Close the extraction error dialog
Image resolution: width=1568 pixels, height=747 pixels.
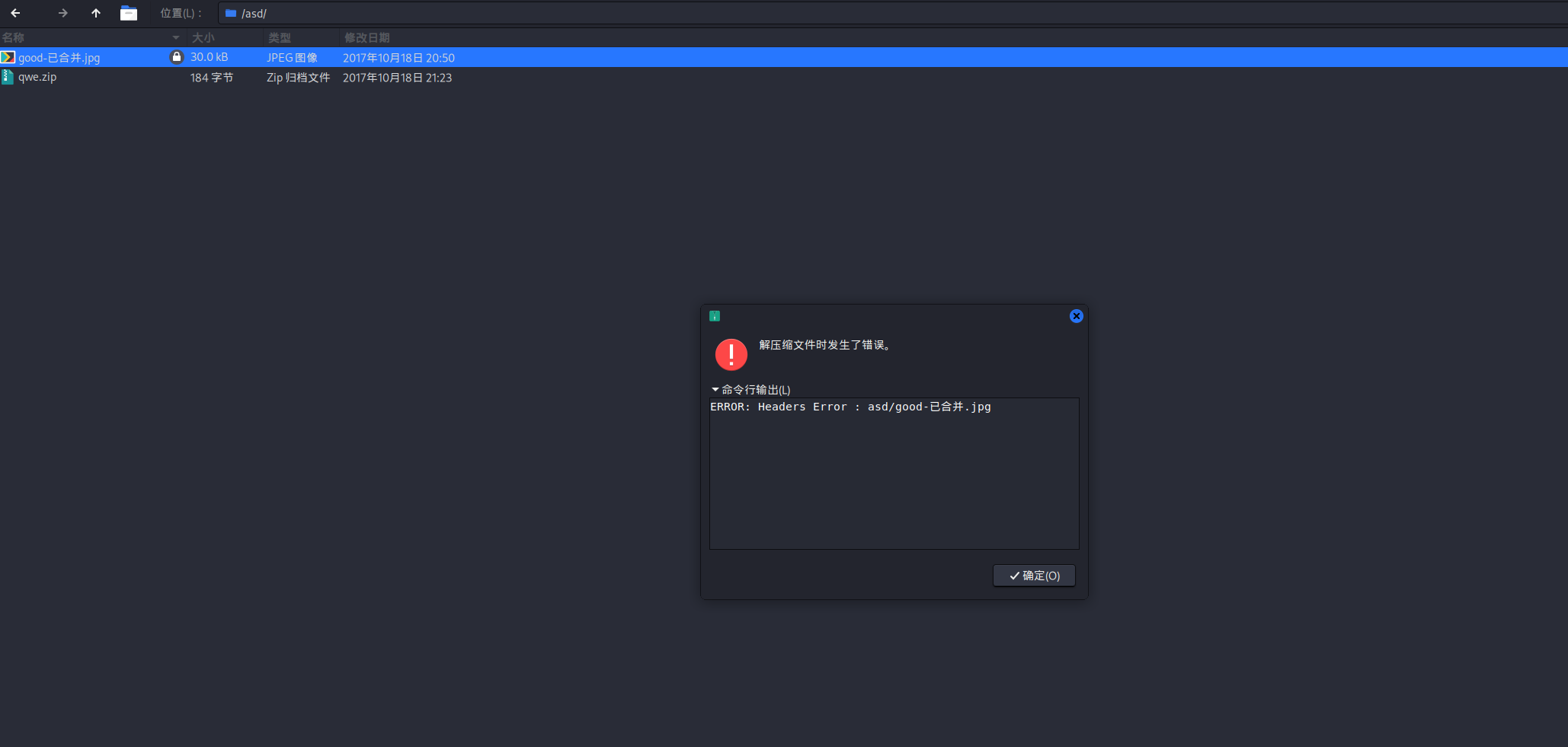click(x=1076, y=316)
